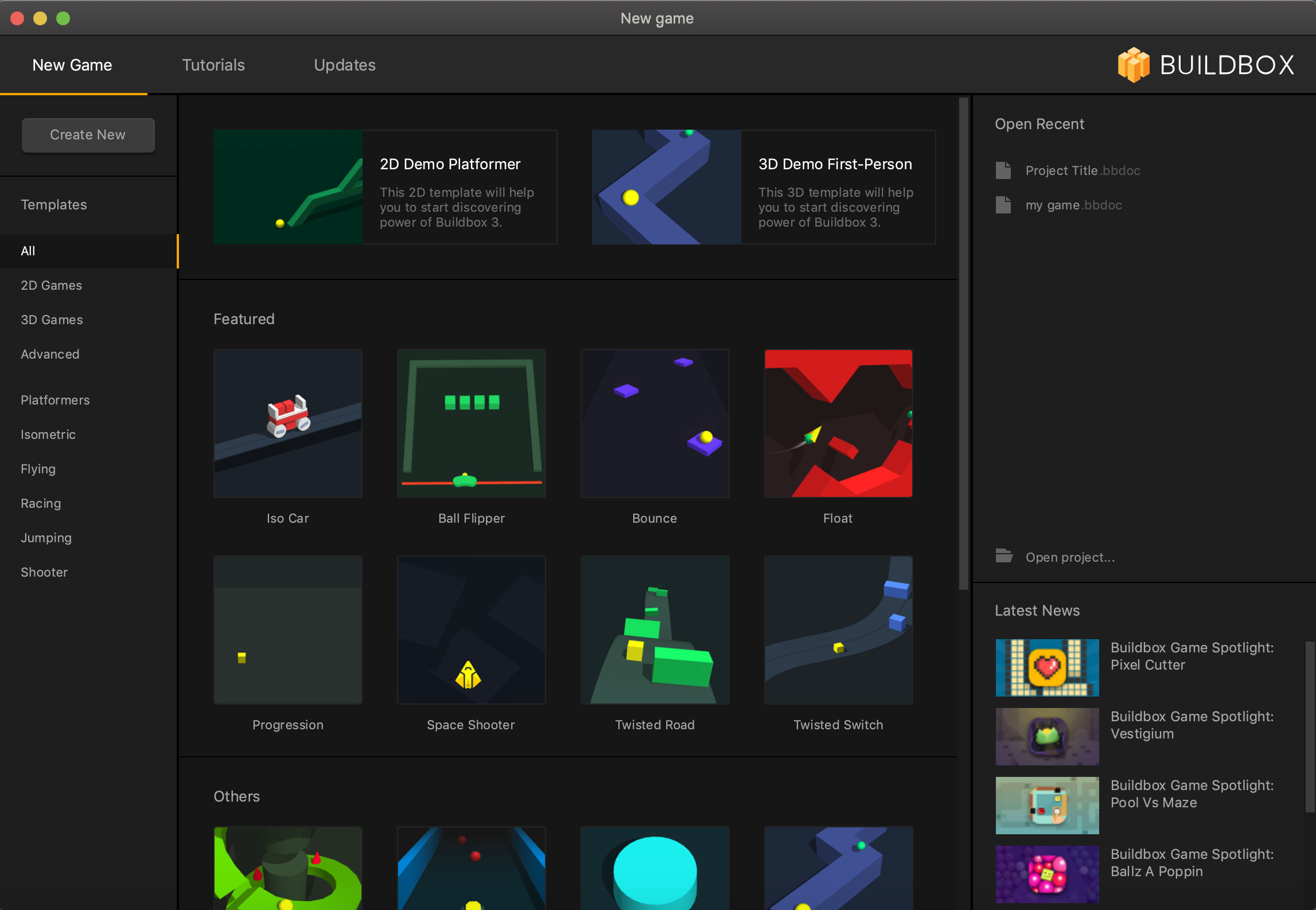Choose the Twisted Switch template thumbnail
This screenshot has width=1316, height=910.
(x=839, y=629)
